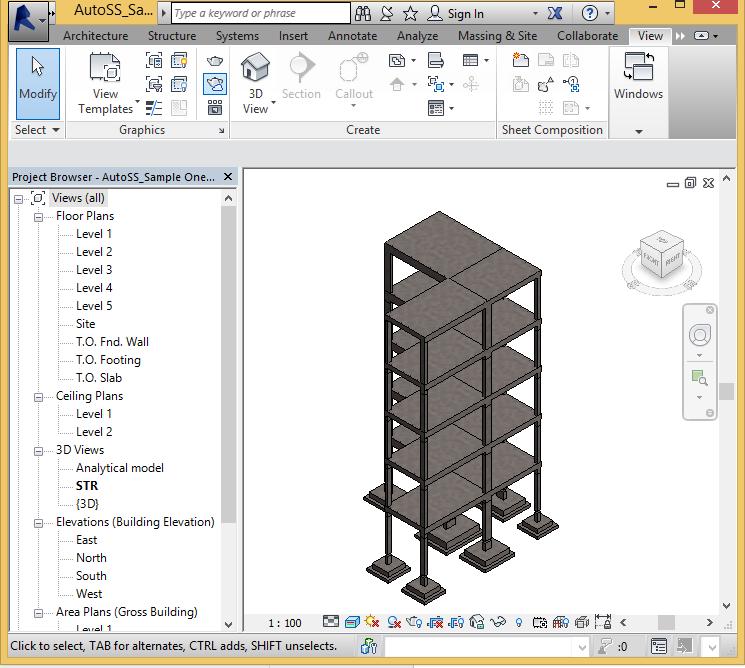Click the View Reference icon
Image resolution: width=745 pixels, height=668 pixels.
tap(571, 85)
